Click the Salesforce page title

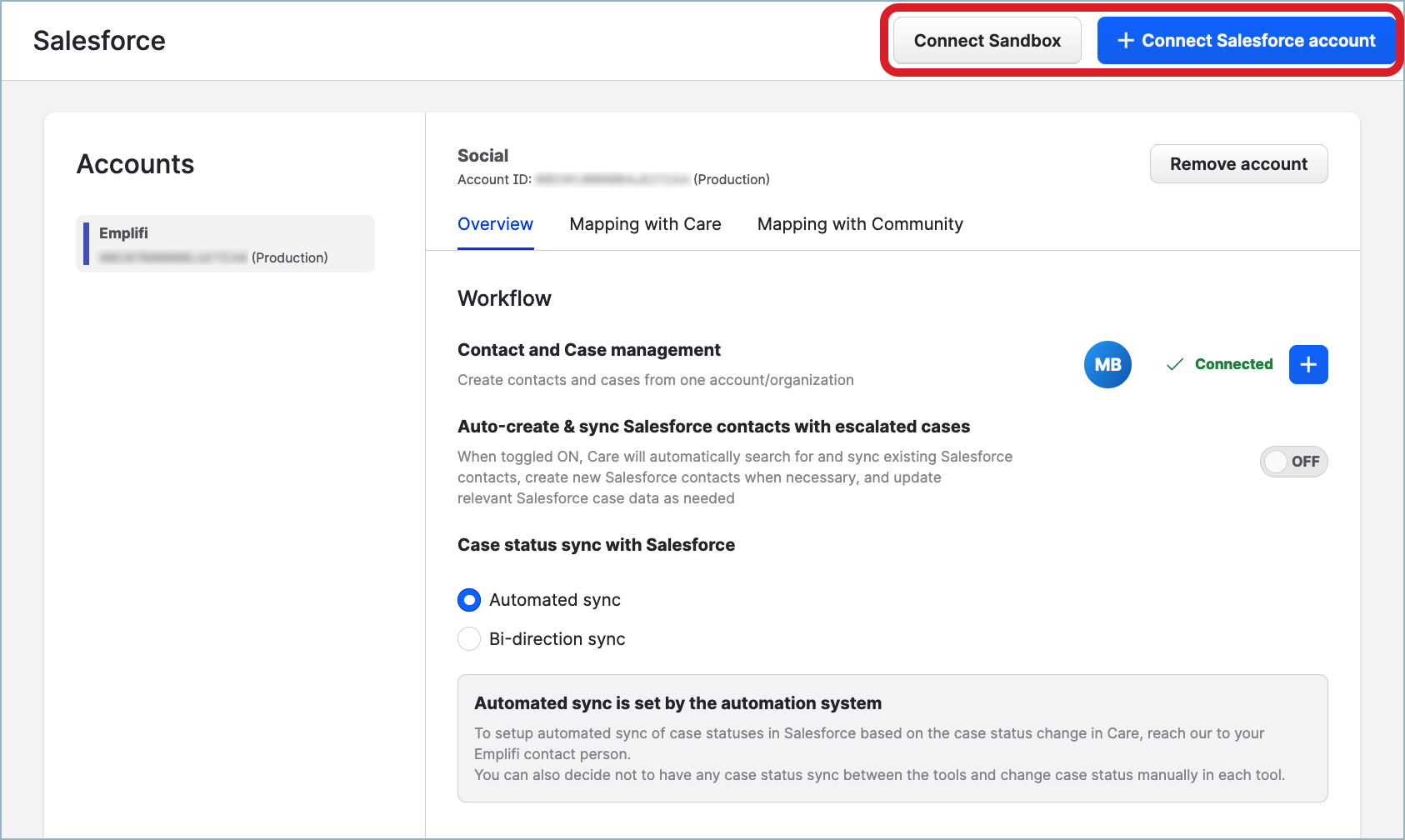tap(99, 41)
